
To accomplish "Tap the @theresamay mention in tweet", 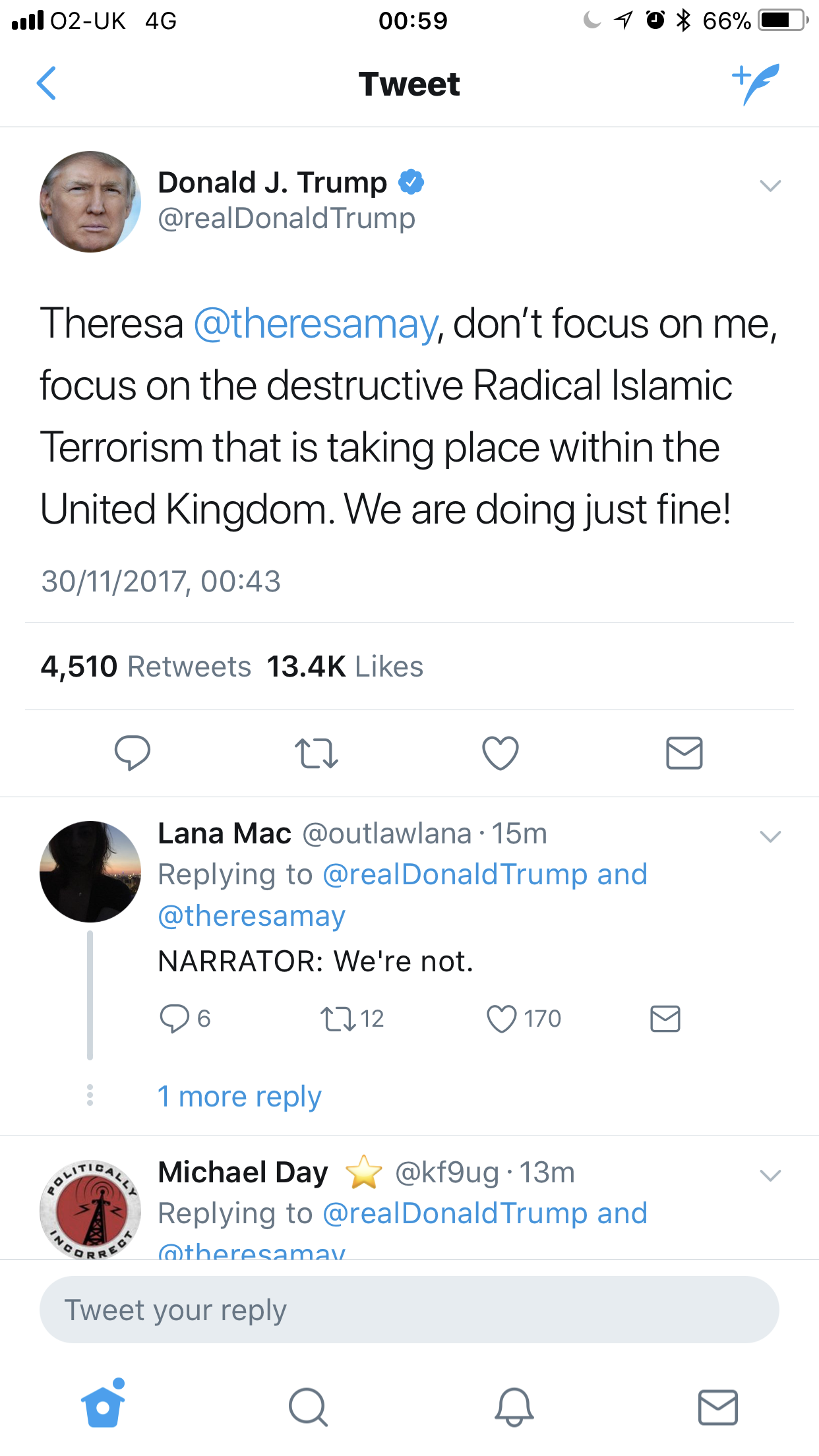I will tap(316, 324).
